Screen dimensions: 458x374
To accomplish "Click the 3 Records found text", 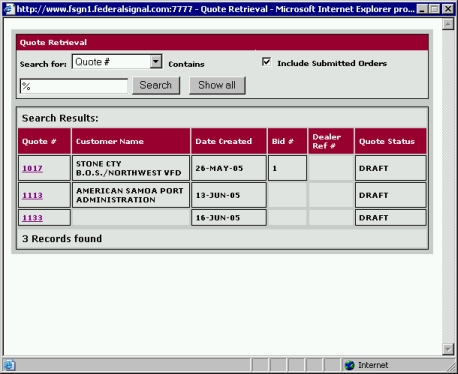I will click(x=62, y=239).
